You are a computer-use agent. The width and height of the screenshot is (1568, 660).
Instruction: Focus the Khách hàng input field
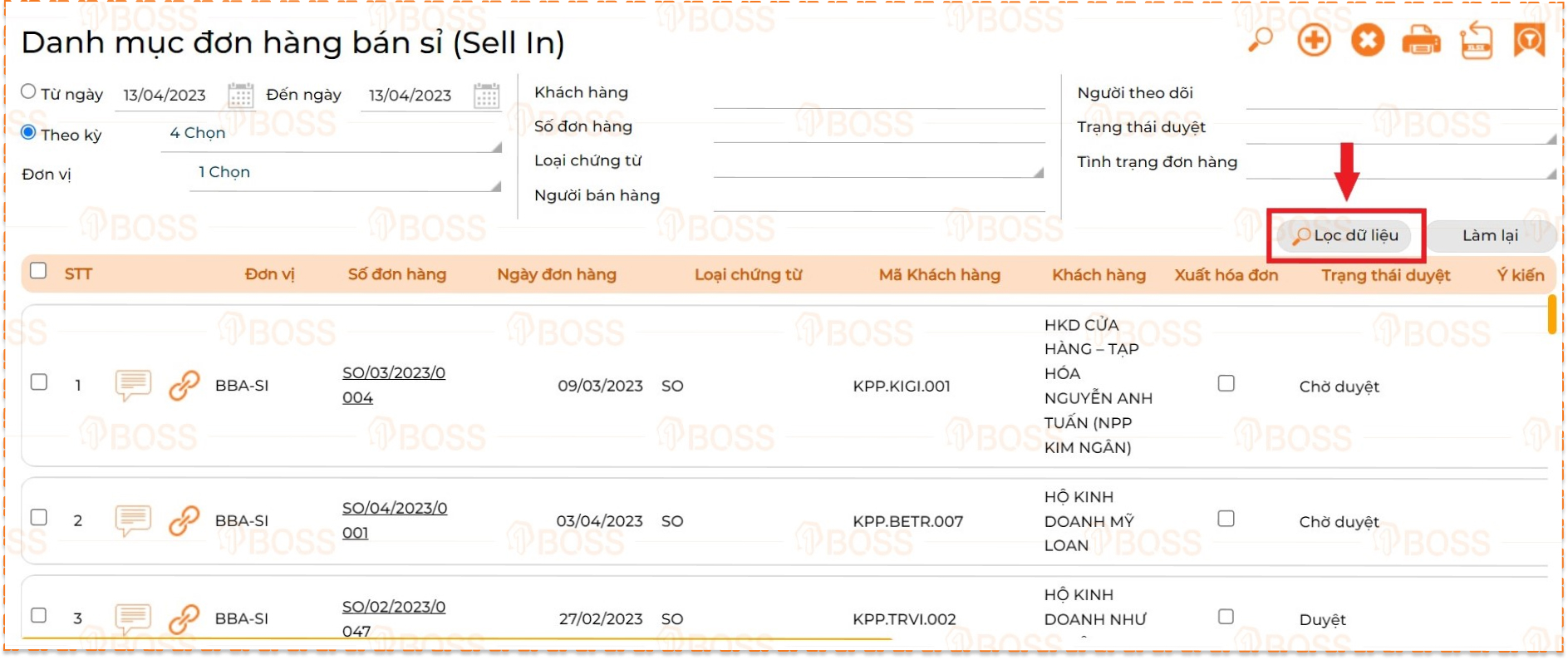tap(879, 93)
